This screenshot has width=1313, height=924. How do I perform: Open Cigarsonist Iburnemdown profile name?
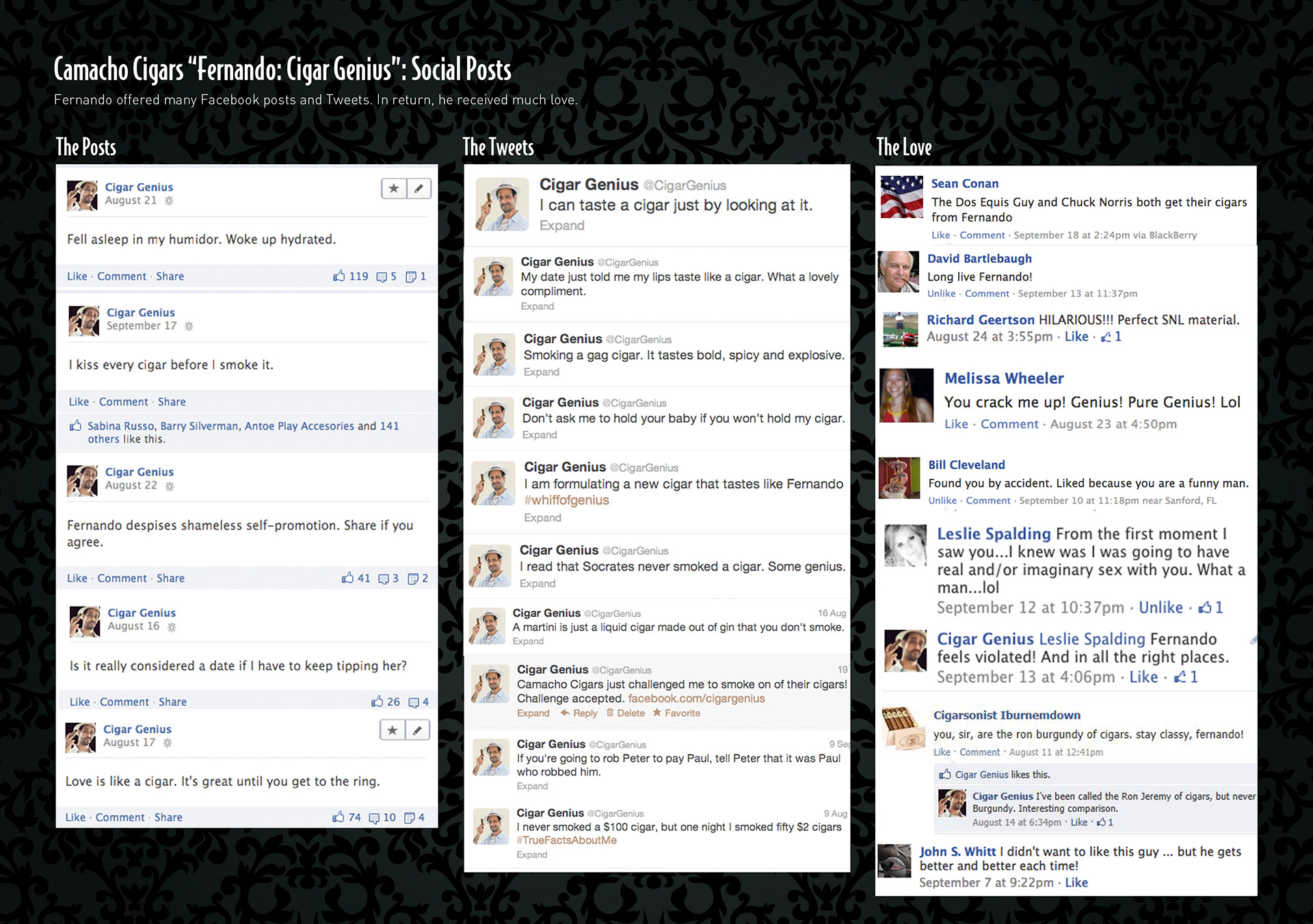click(1007, 715)
